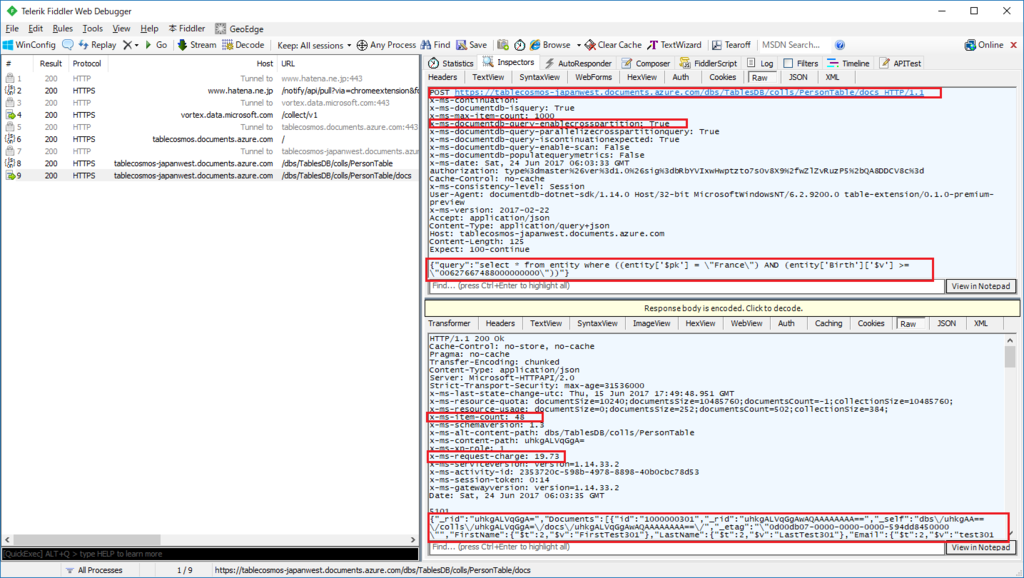
Task: Click the blue help question icon
Action: click(x=840, y=45)
